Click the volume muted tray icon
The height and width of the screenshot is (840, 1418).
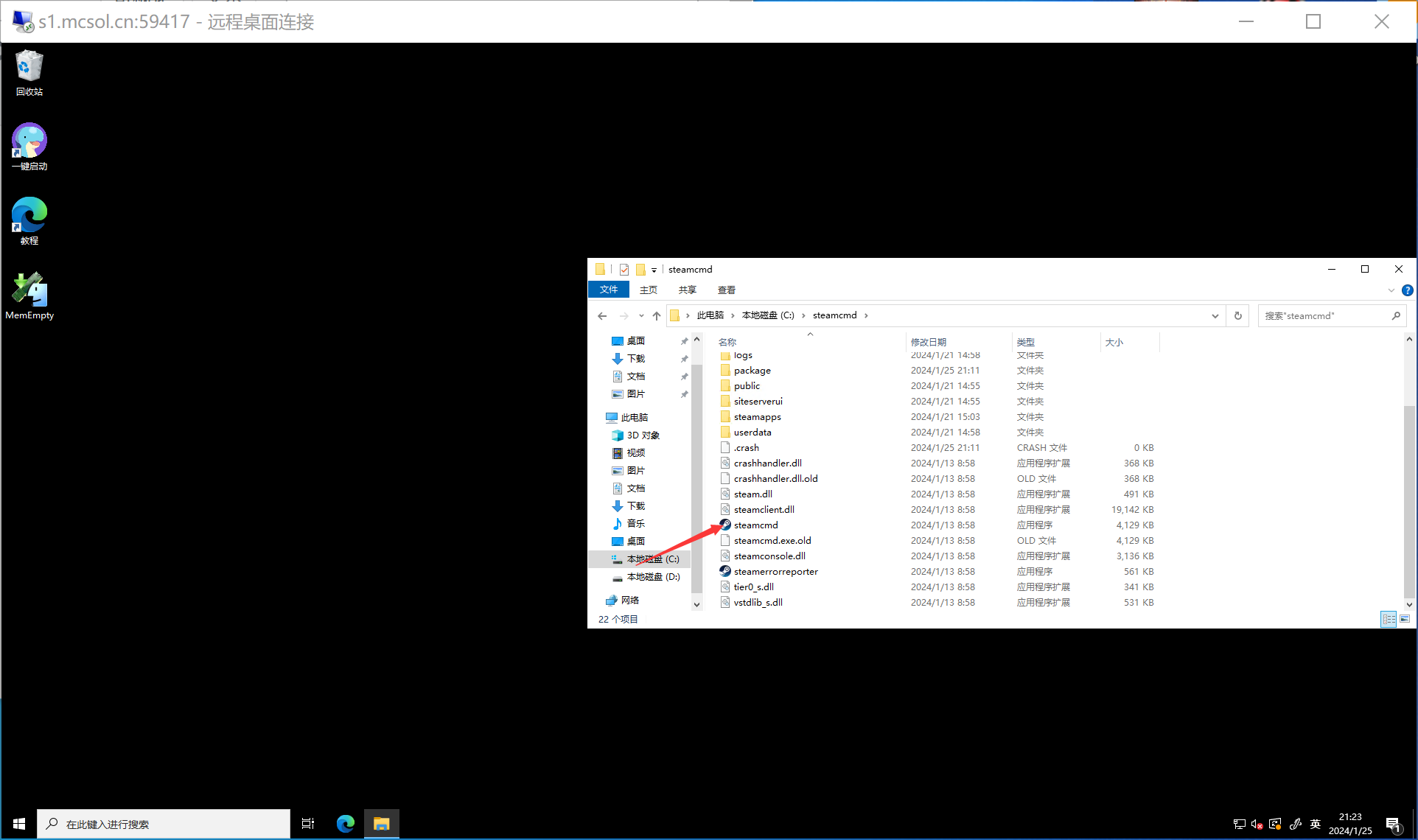pos(1257,824)
